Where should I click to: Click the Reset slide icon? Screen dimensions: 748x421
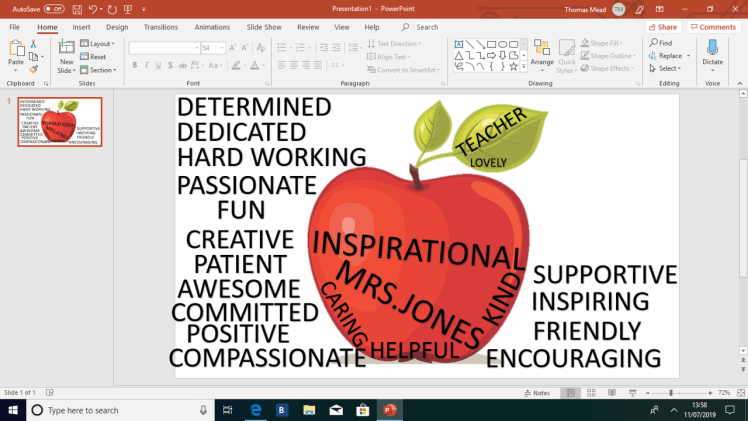tap(96, 57)
